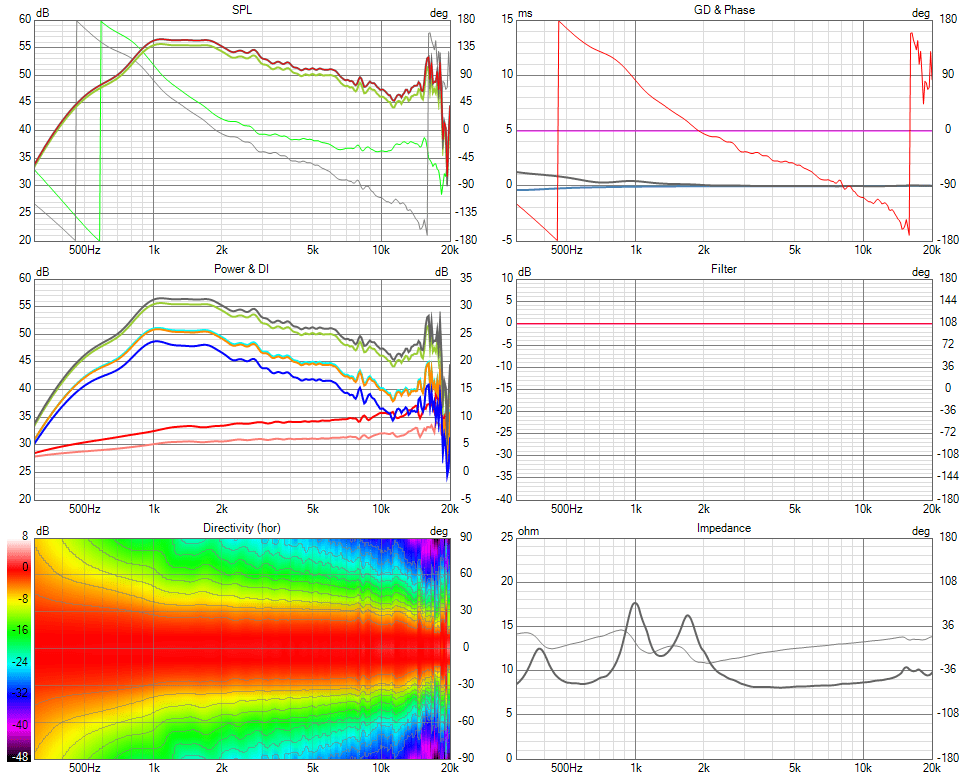This screenshot has width=966, height=779.
Task: Click the '8' value atop the color scale
Action: click(25, 536)
